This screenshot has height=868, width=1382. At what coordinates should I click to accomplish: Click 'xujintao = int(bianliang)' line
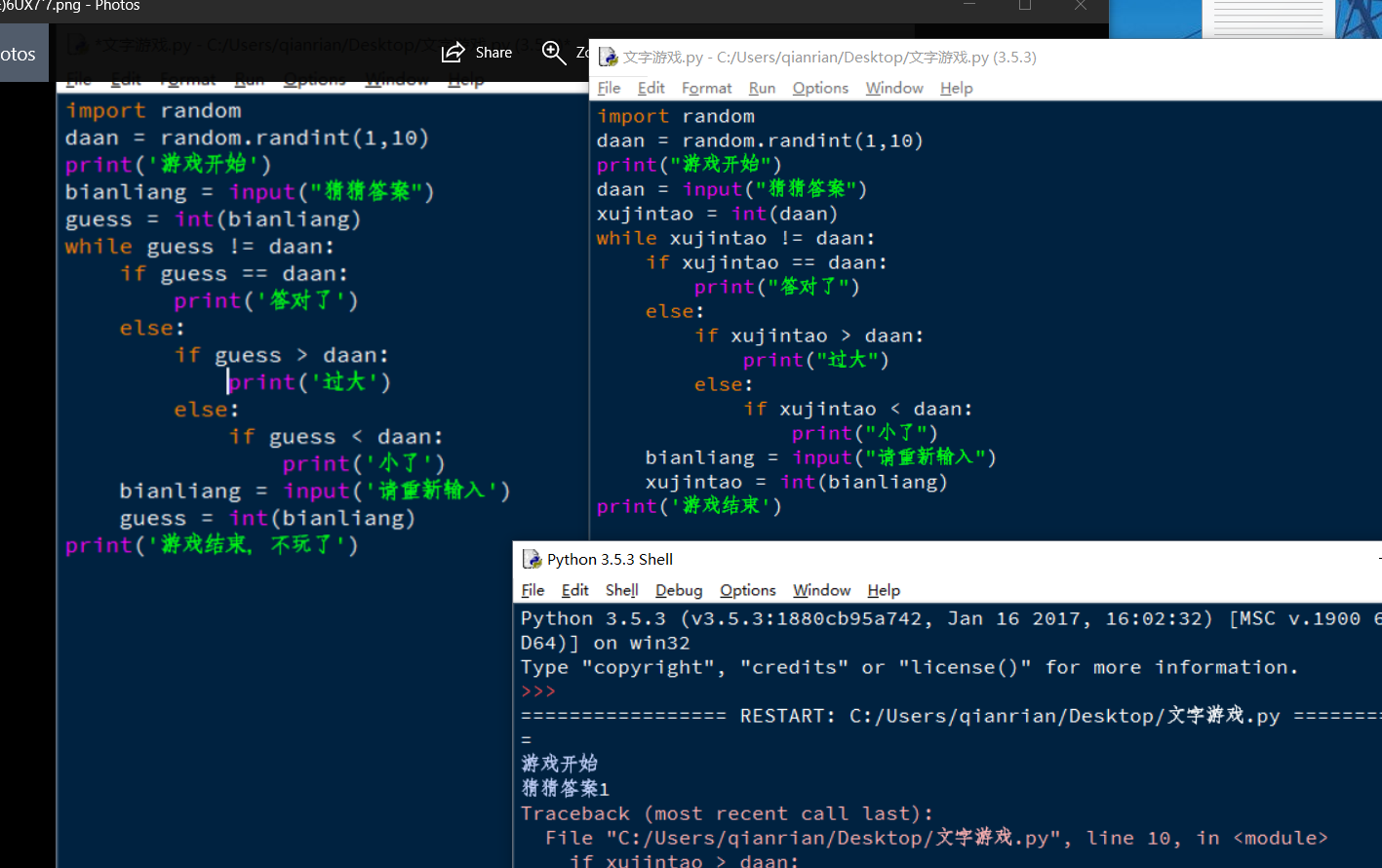pyautogui.click(x=797, y=482)
